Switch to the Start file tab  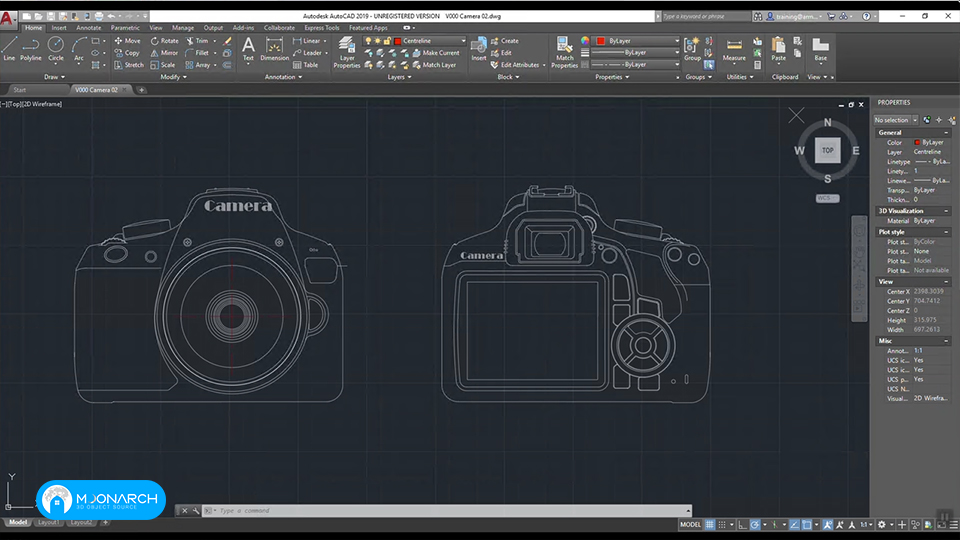pyautogui.click(x=20, y=90)
